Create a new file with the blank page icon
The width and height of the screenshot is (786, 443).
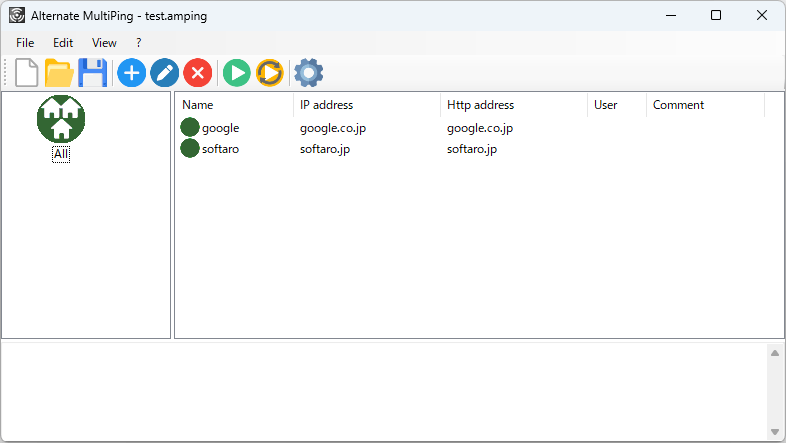[27, 72]
